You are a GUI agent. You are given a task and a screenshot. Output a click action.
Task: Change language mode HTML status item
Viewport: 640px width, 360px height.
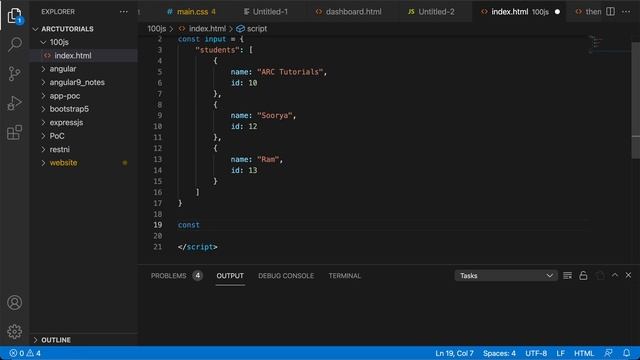584,353
